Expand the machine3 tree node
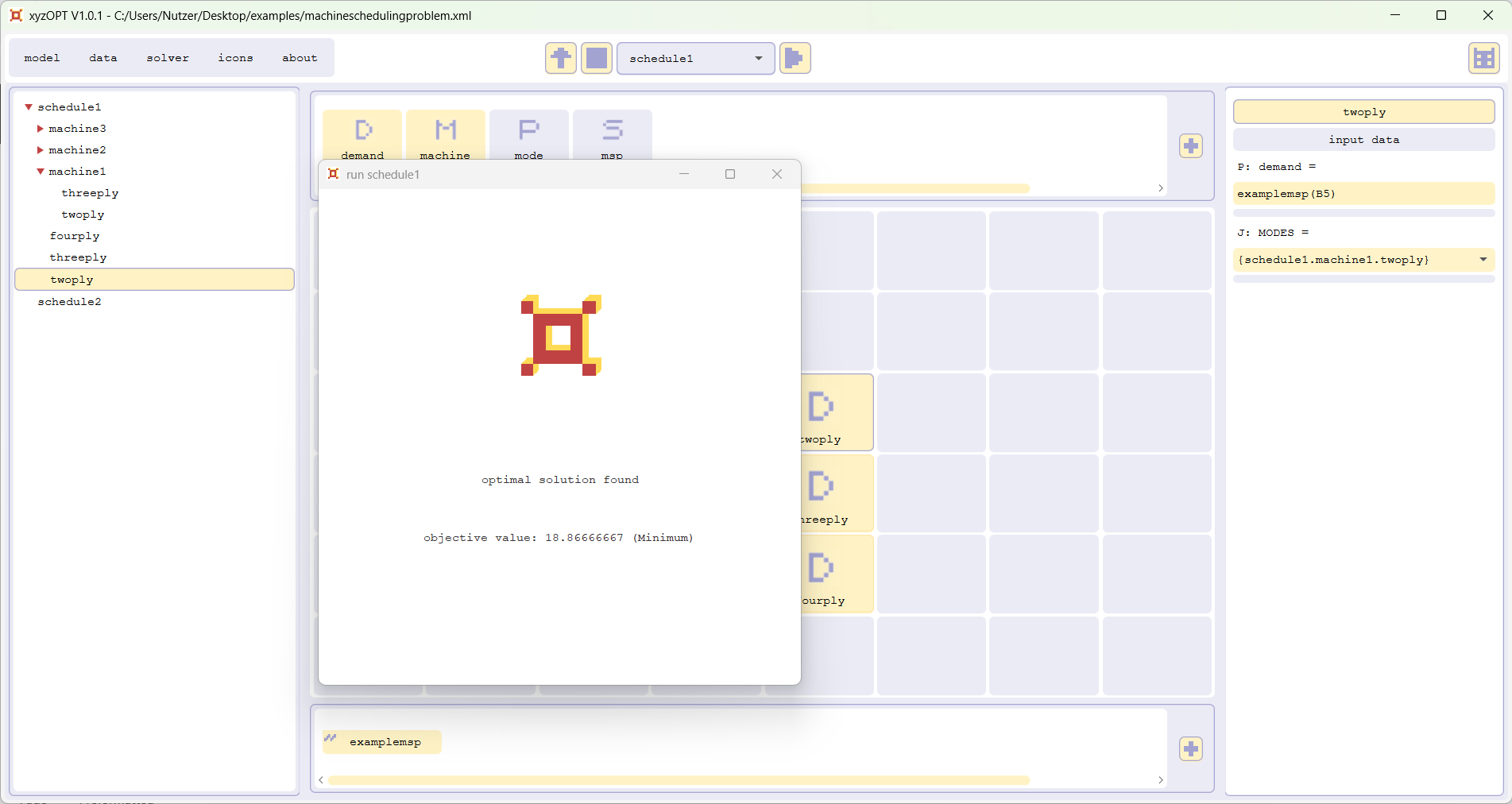Viewport: 1512px width, 804px height. pos(41,129)
